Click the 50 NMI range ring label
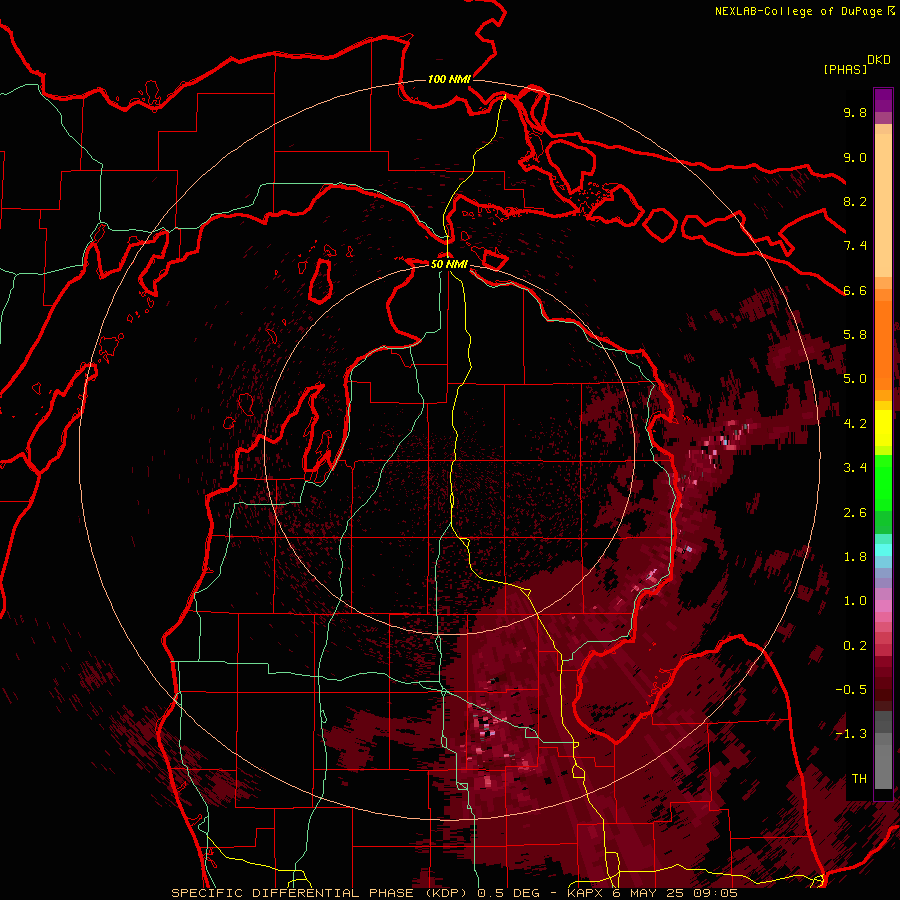900x900 pixels. [x=449, y=264]
